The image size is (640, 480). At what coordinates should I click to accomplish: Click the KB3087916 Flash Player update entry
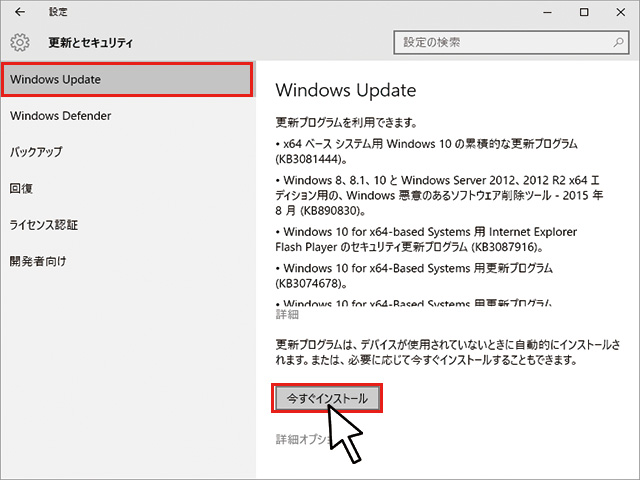coord(426,239)
